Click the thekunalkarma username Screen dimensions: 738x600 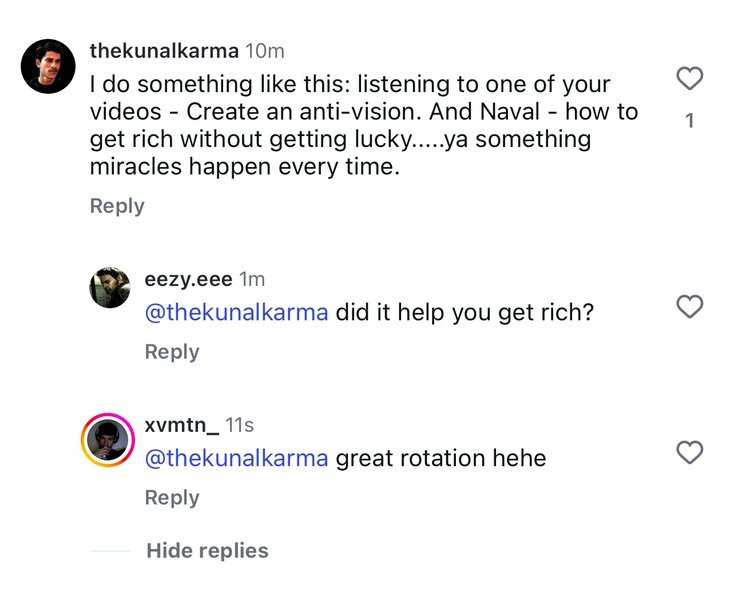pos(164,50)
